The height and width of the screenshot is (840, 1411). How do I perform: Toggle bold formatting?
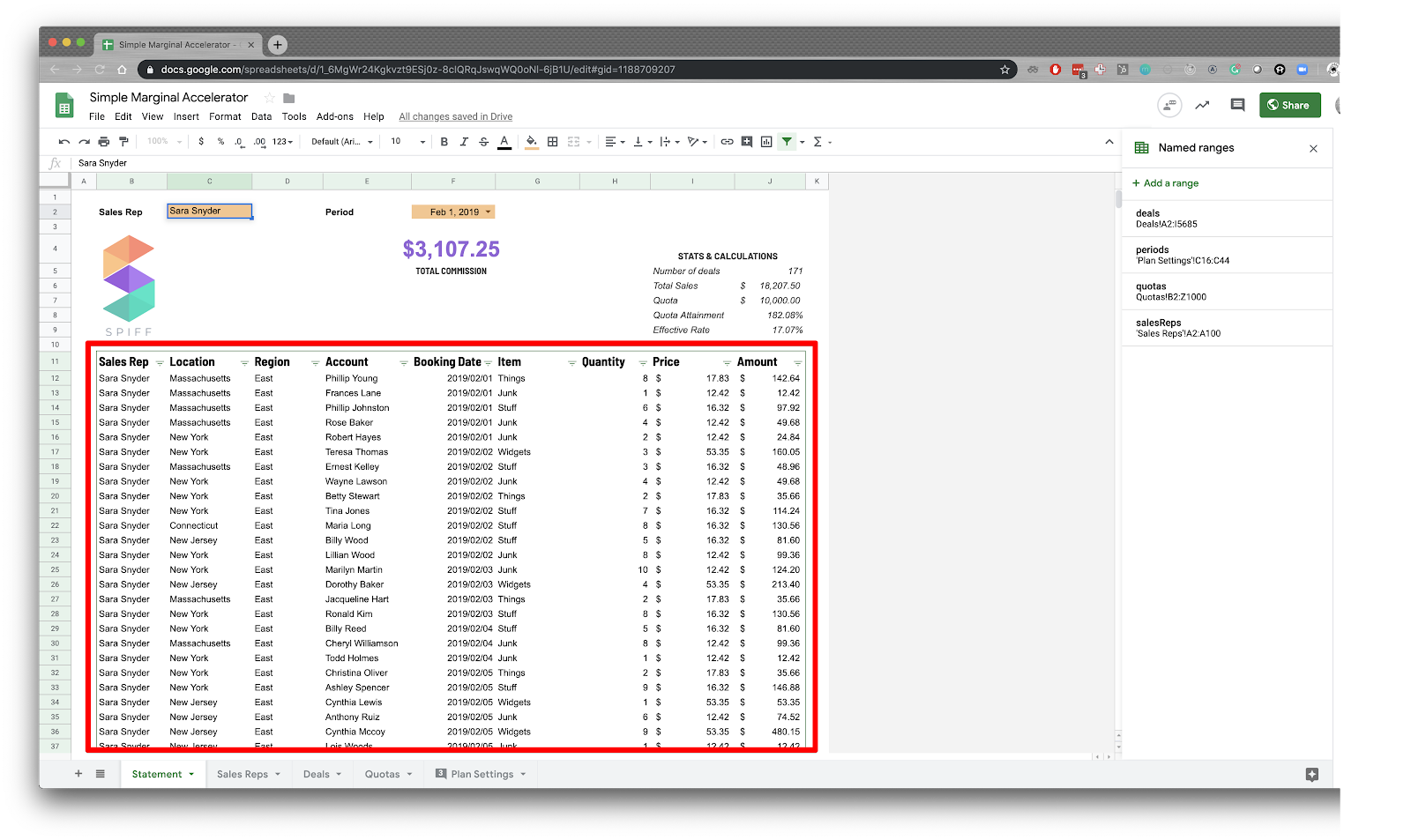click(444, 141)
